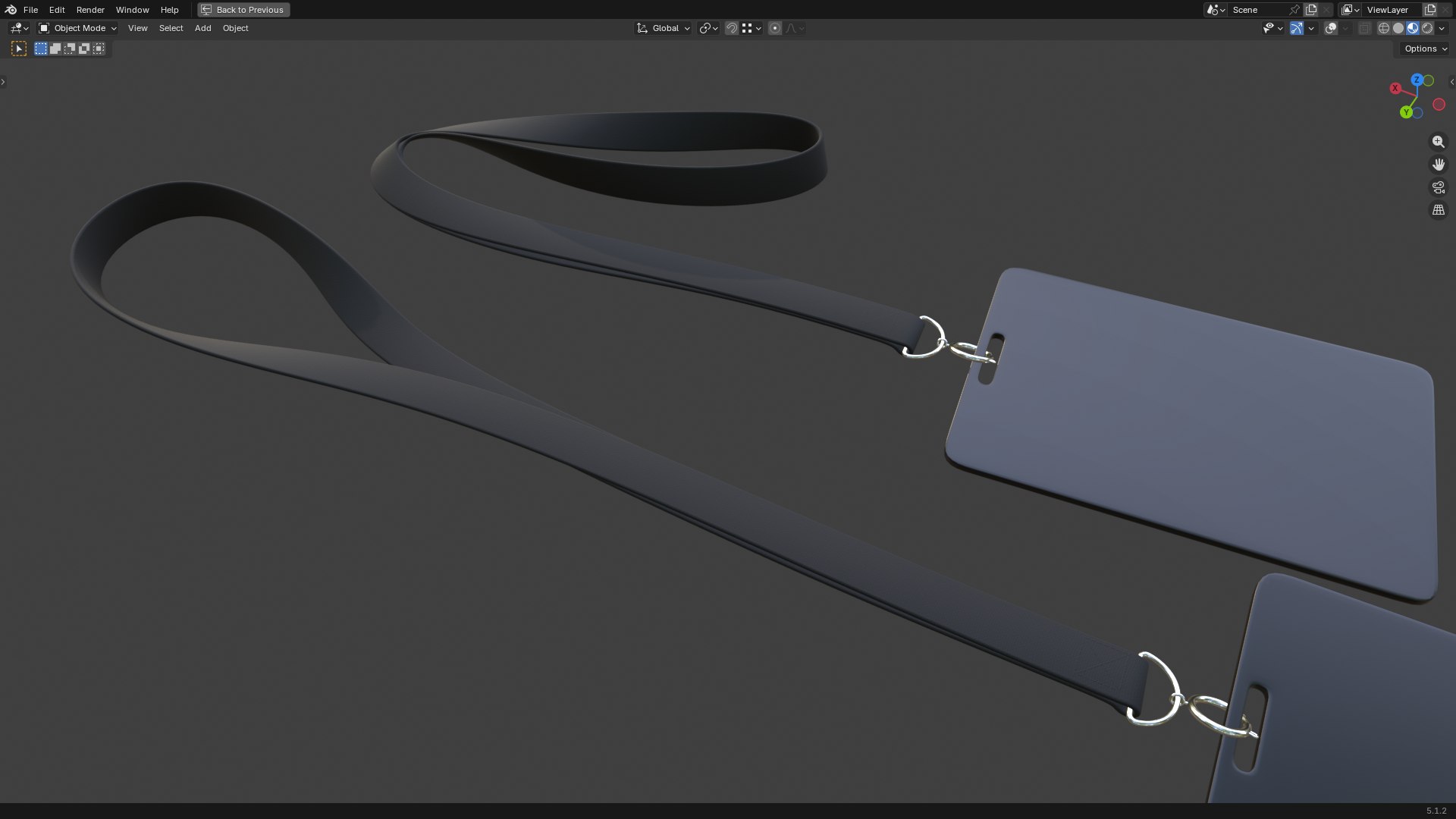This screenshot has width=1456, height=819.
Task: Switch to material preview shading
Action: pos(1413,28)
